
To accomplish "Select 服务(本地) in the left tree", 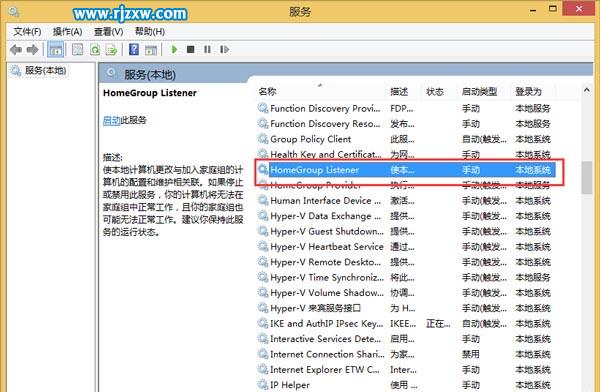I will click(x=45, y=70).
